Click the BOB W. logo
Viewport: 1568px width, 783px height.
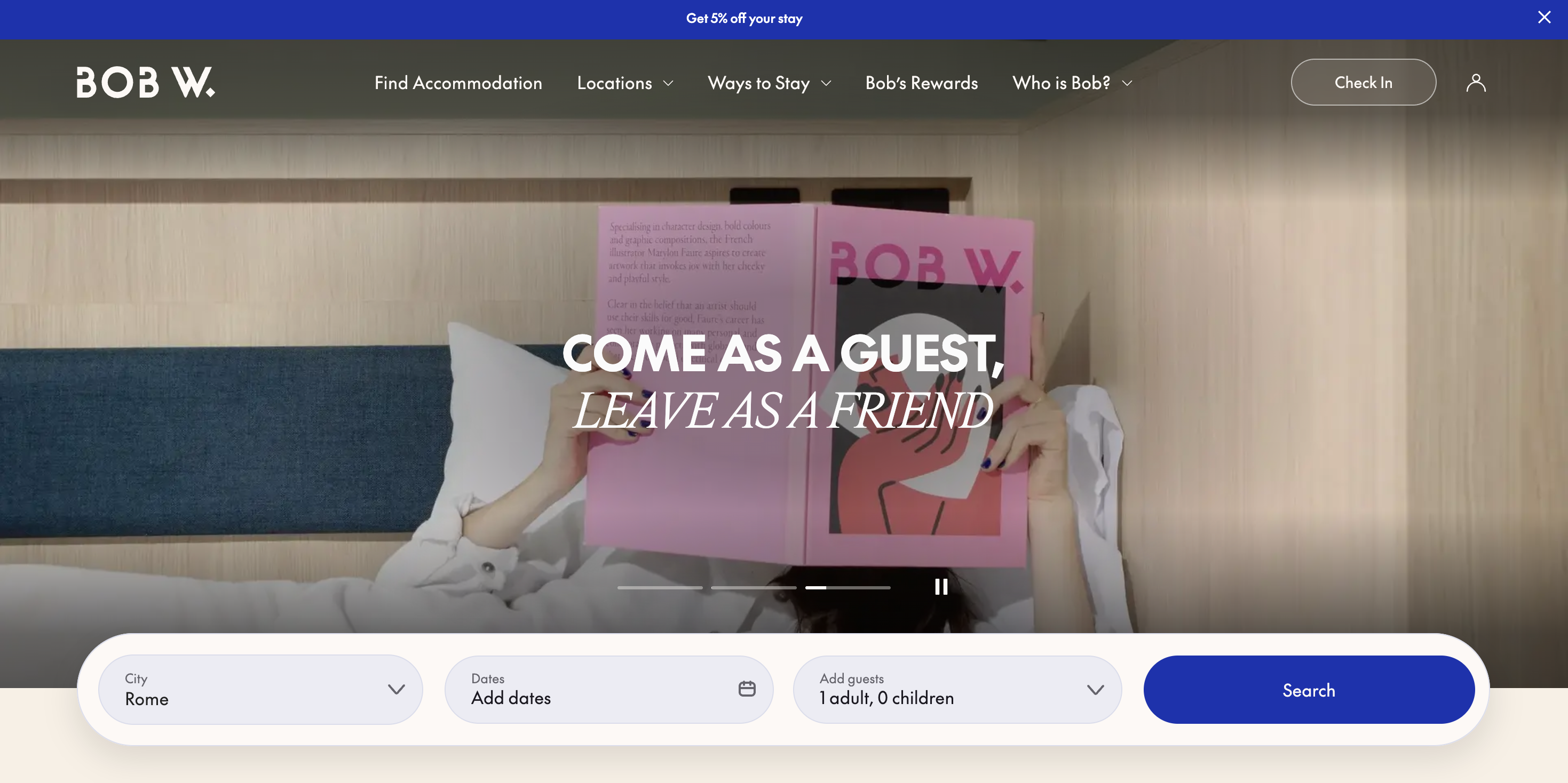146,82
